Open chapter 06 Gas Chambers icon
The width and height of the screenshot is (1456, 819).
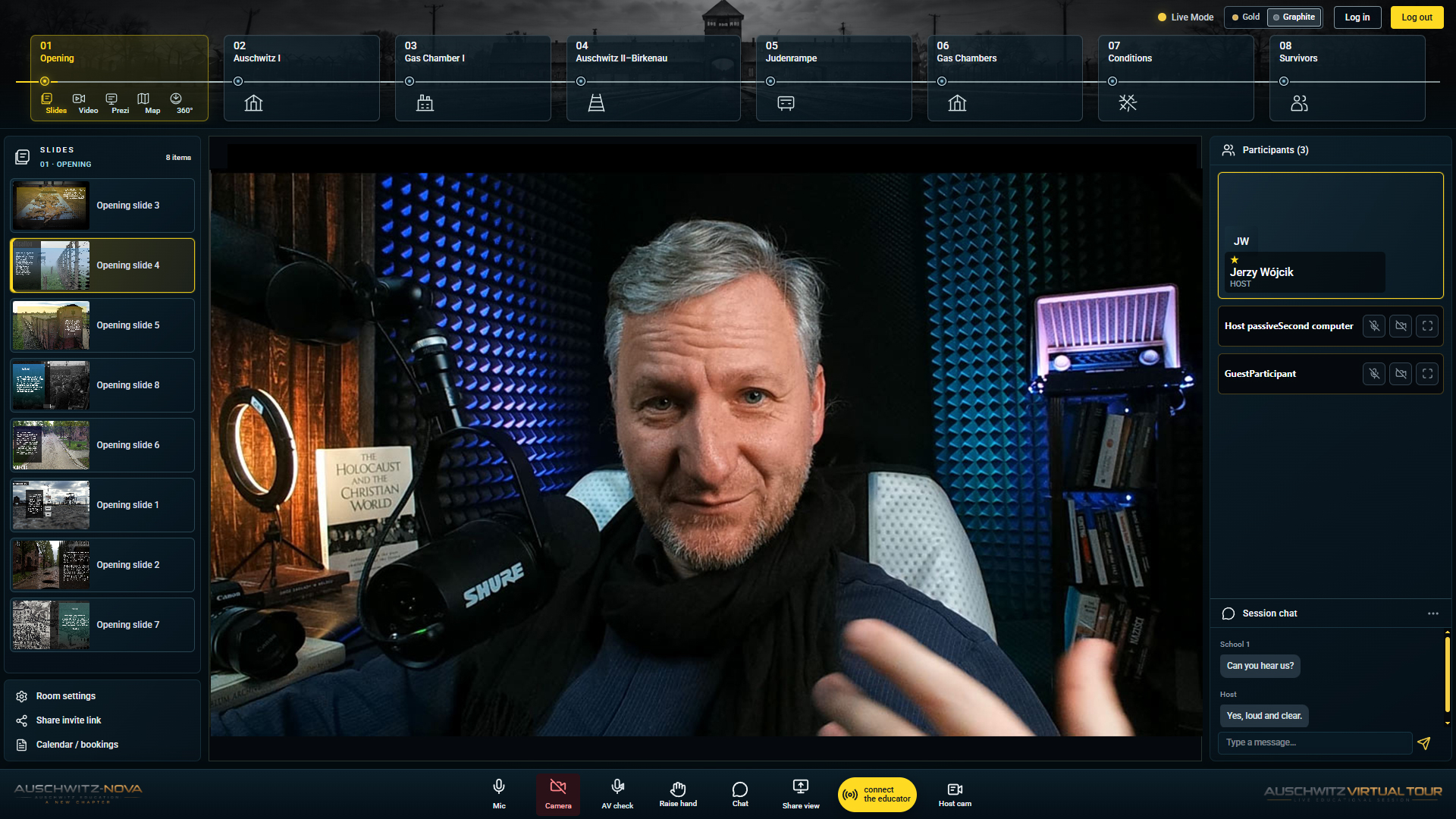[x=957, y=103]
